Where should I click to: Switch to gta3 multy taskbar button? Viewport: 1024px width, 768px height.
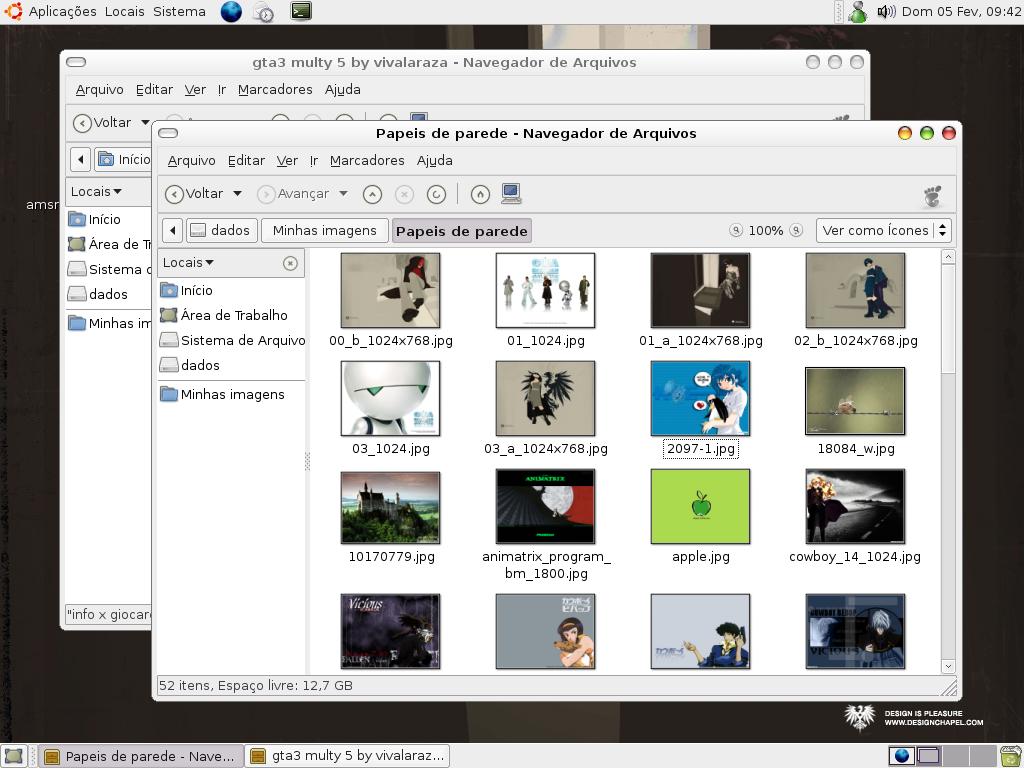pos(347,756)
